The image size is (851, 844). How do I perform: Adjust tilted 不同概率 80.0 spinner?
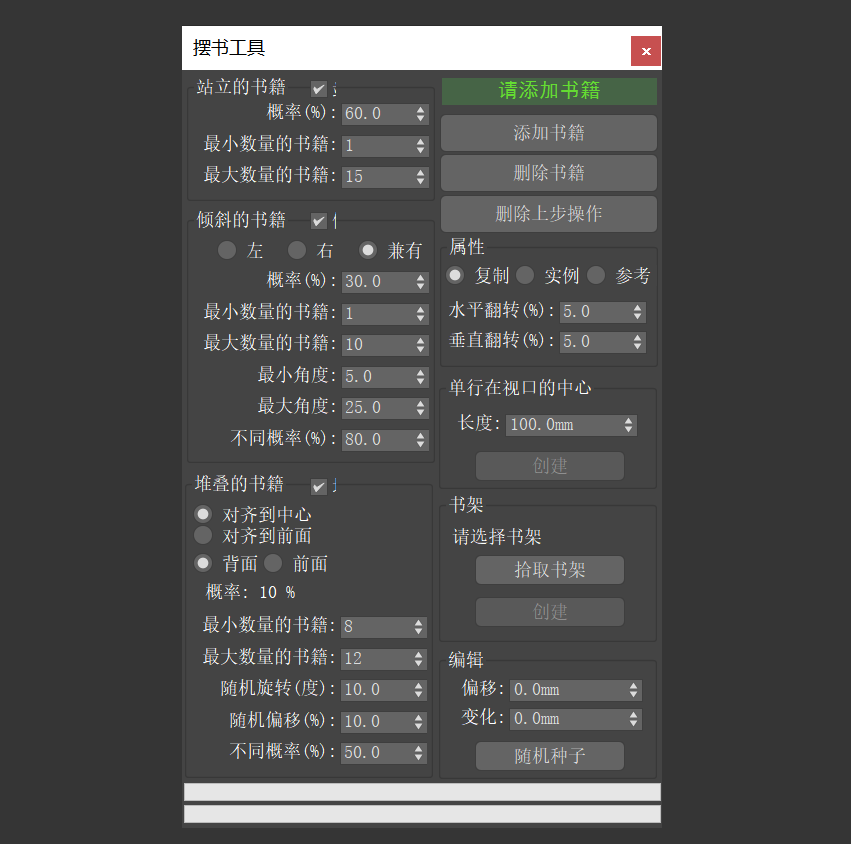coord(421,440)
